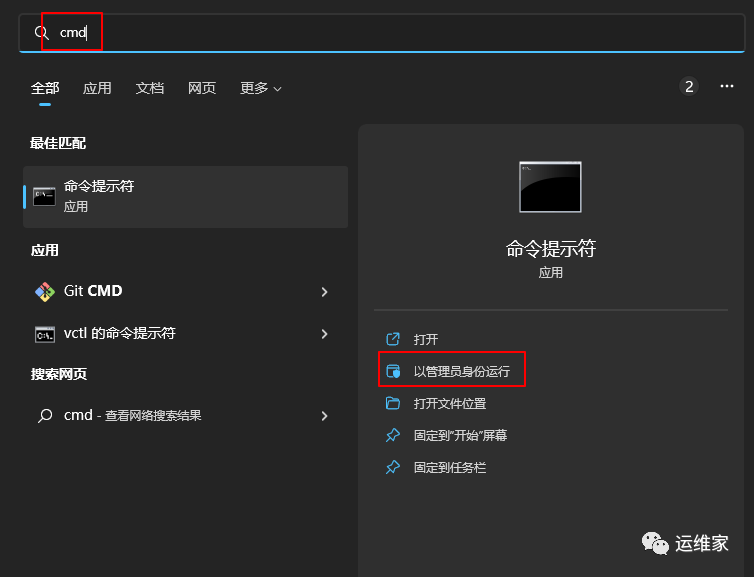Image resolution: width=754 pixels, height=577 pixels.
Task: Click the 以管理员身份运行 shield icon
Action: pyautogui.click(x=393, y=371)
